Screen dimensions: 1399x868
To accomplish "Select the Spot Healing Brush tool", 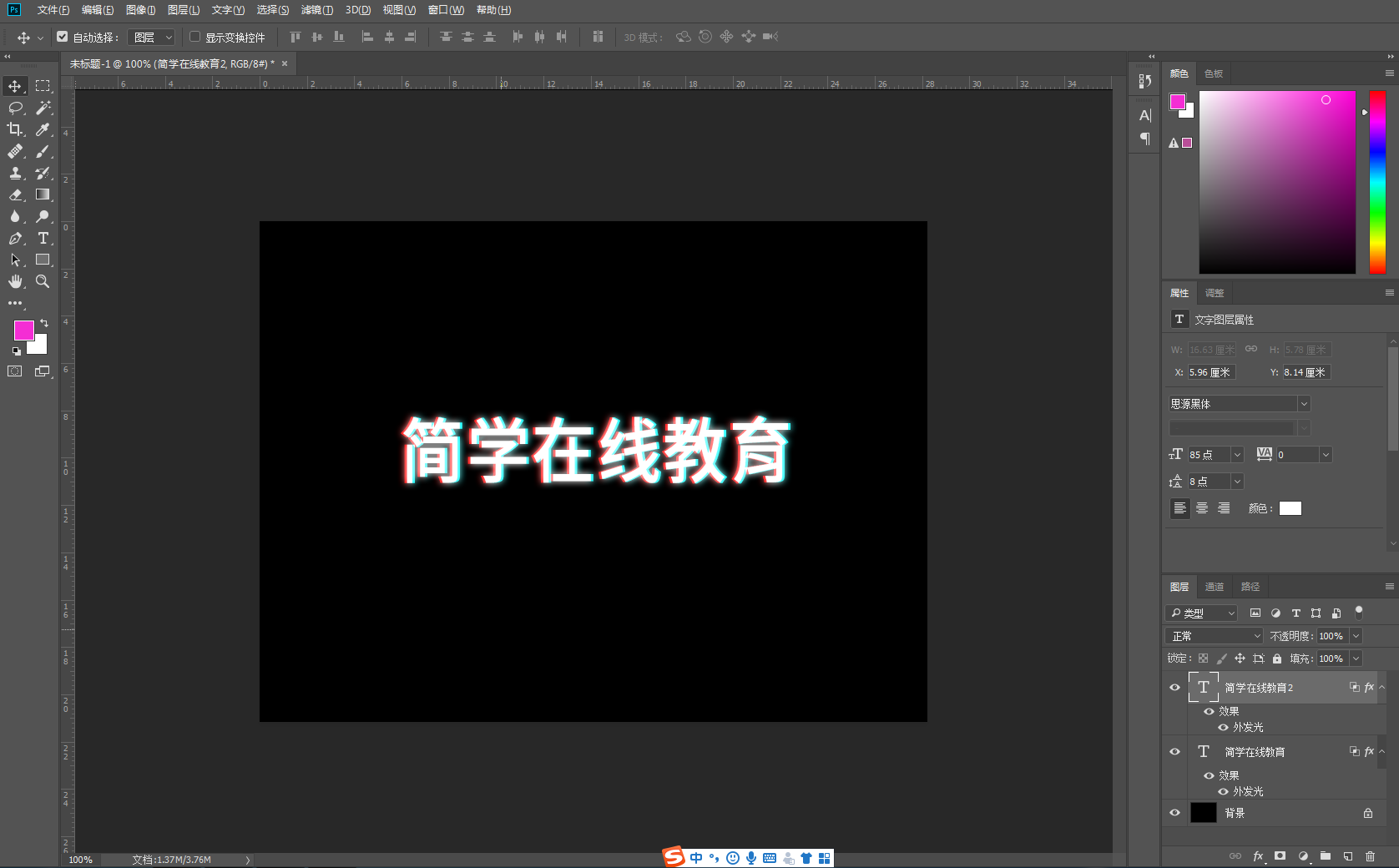I will [x=15, y=151].
